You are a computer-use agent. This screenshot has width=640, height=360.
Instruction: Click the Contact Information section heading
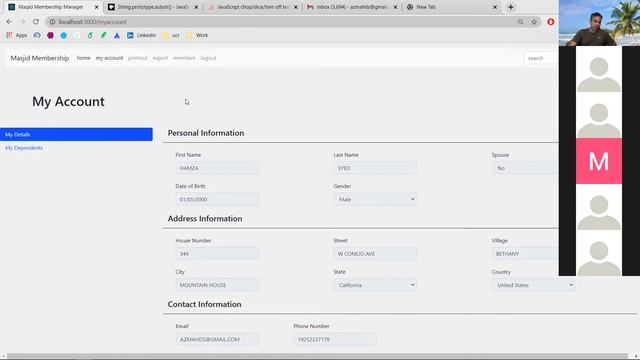coord(204,304)
